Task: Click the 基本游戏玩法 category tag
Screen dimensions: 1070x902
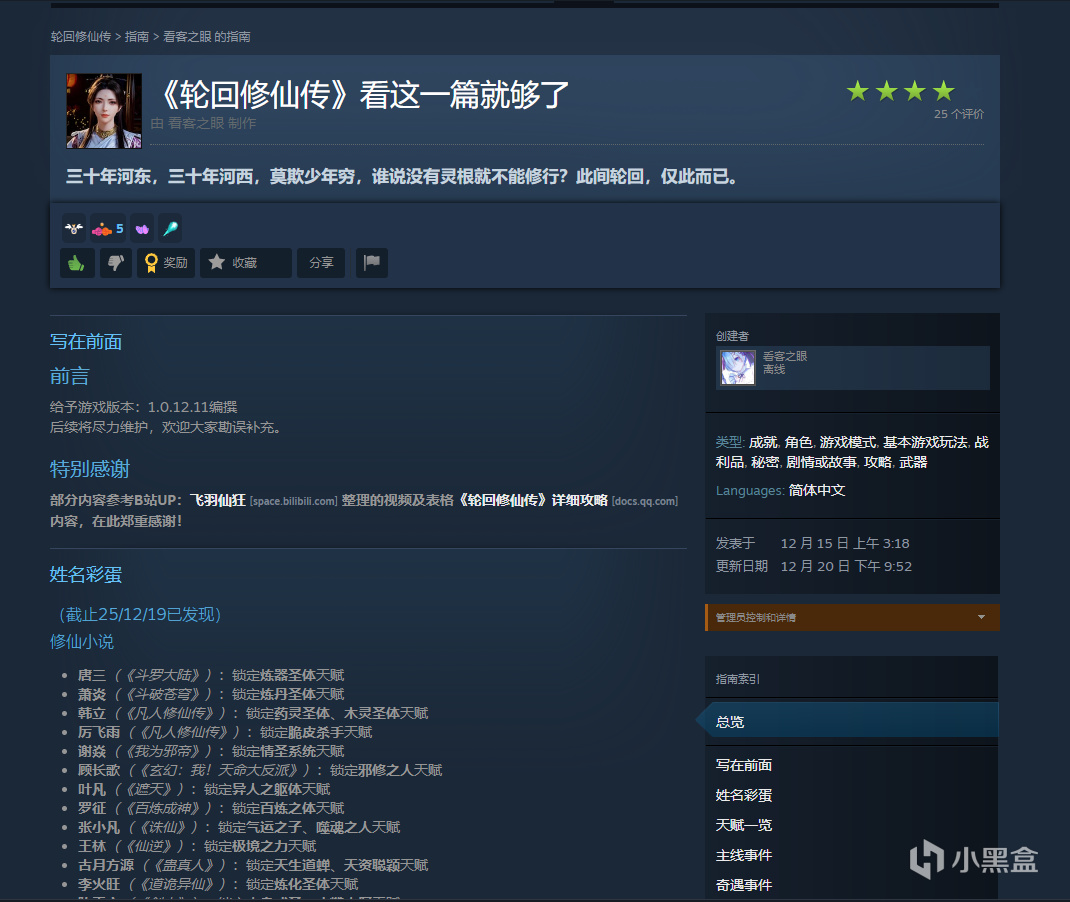Action: [925, 442]
